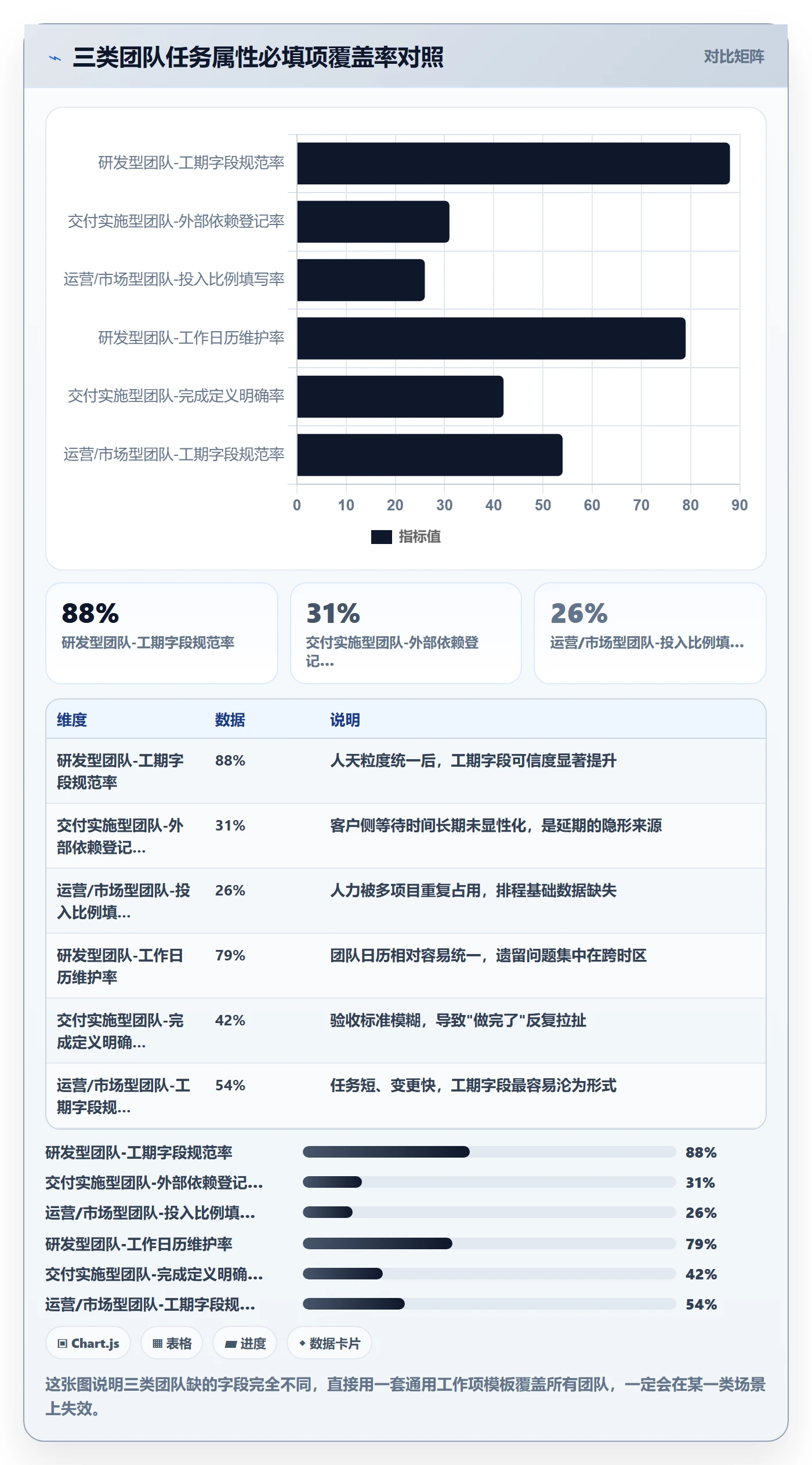Viewport: 812px width, 1465px height.
Task: Click the 运营/市场型团队-投入比例填写率 chart bar
Action: coord(361,280)
